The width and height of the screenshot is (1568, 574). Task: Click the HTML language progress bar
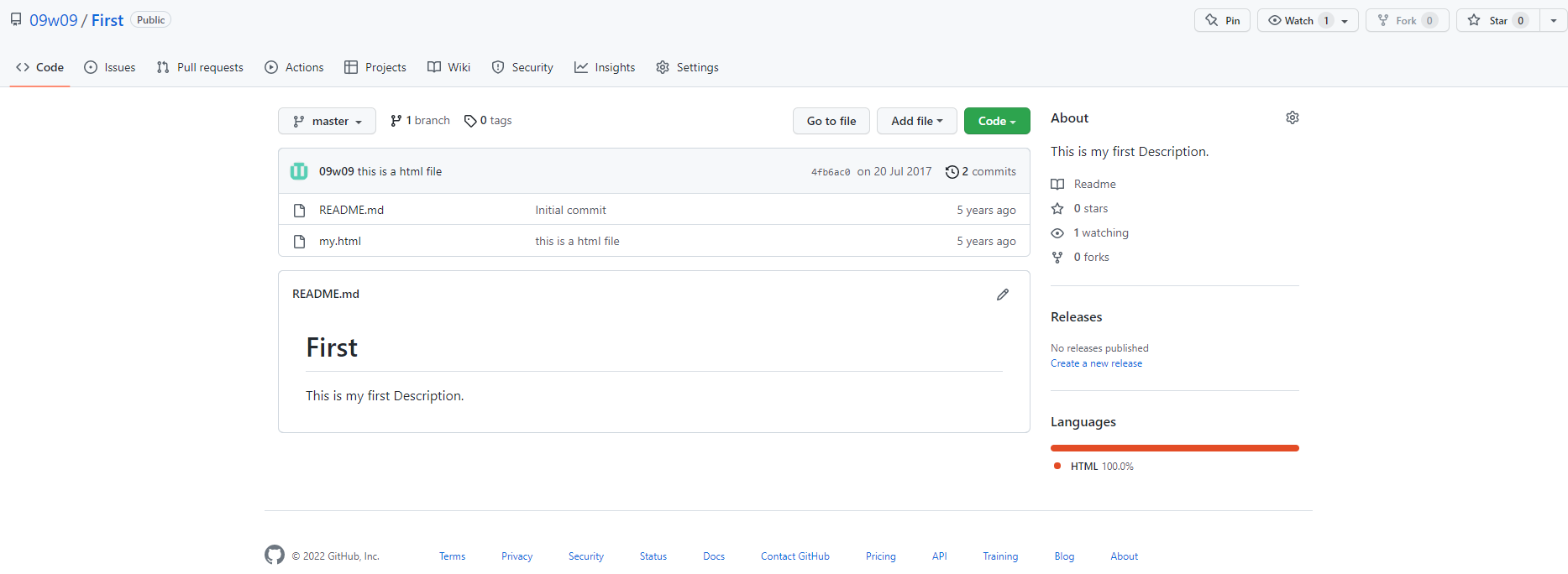pyautogui.click(x=1174, y=448)
